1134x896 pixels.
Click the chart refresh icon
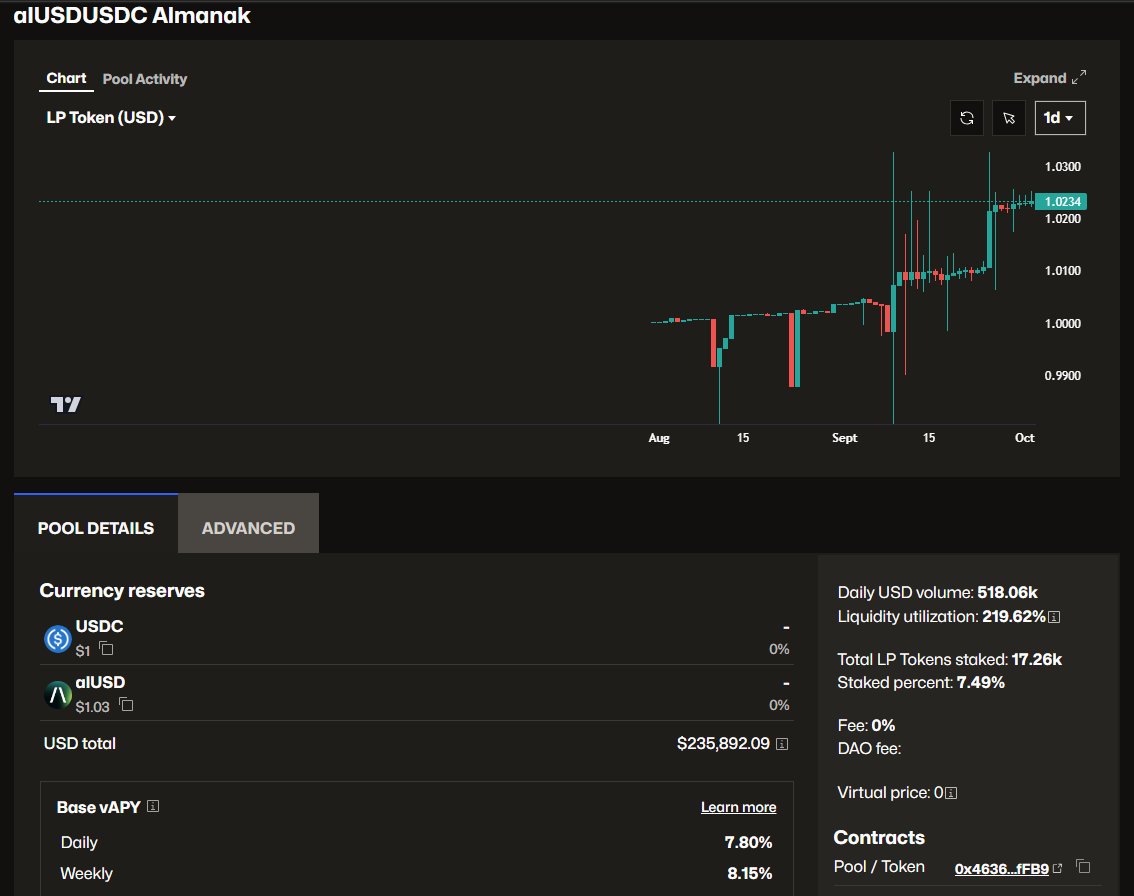pyautogui.click(x=966, y=118)
